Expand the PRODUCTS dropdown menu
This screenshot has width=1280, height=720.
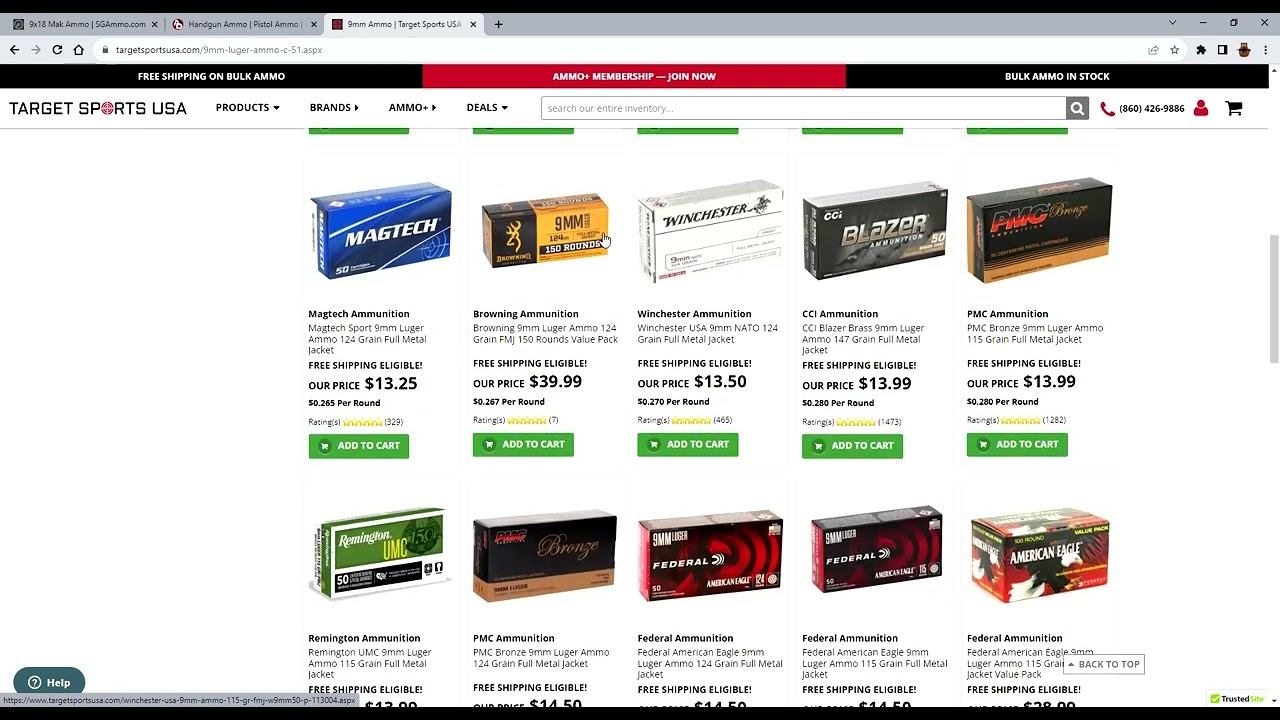[247, 108]
